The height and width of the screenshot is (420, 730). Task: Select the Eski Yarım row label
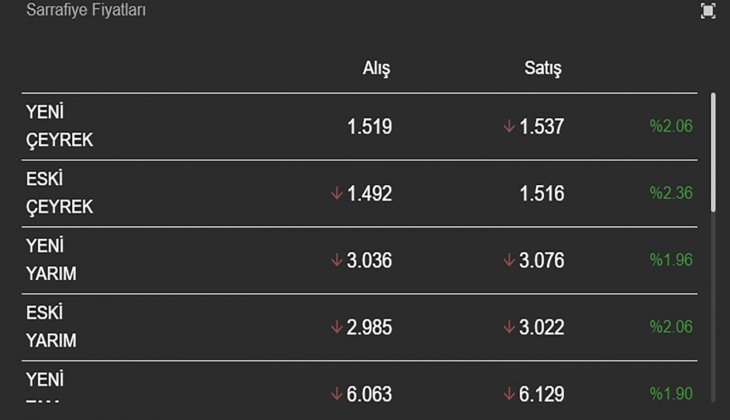click(x=51, y=327)
